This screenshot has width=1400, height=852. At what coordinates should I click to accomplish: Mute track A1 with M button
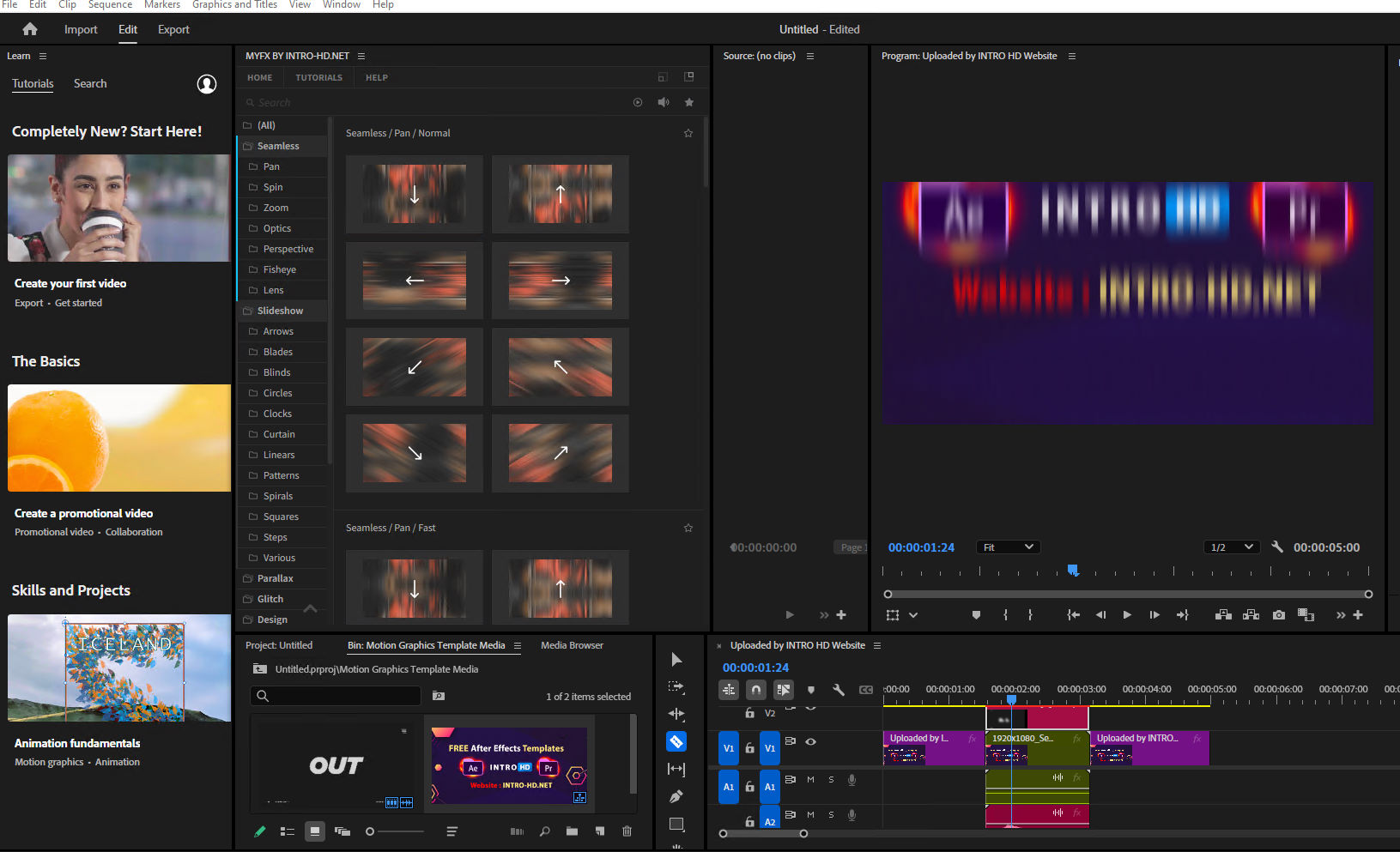point(810,780)
